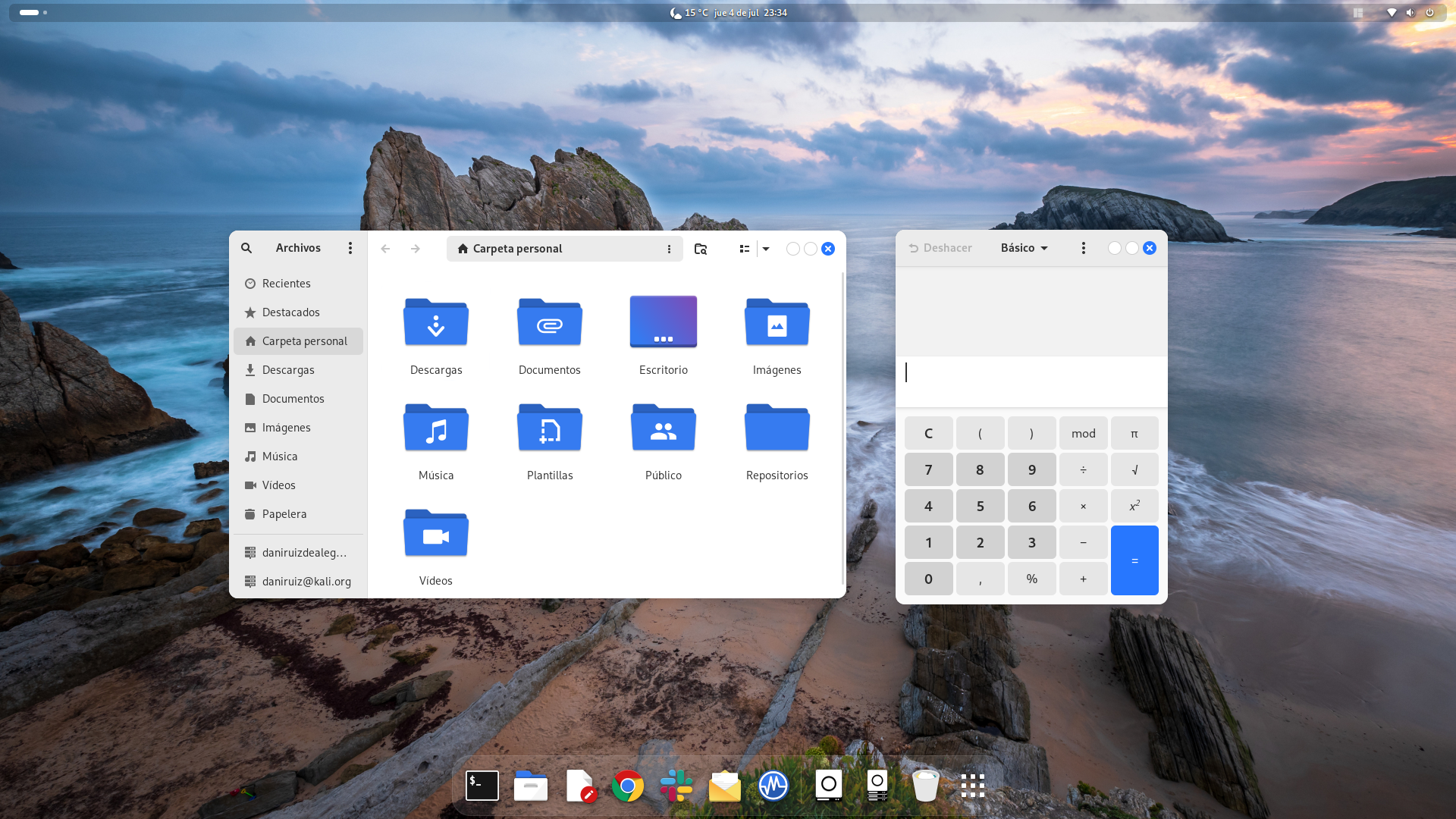1456x819 pixels.
Task: Open the Música folder icon
Action: click(x=436, y=428)
